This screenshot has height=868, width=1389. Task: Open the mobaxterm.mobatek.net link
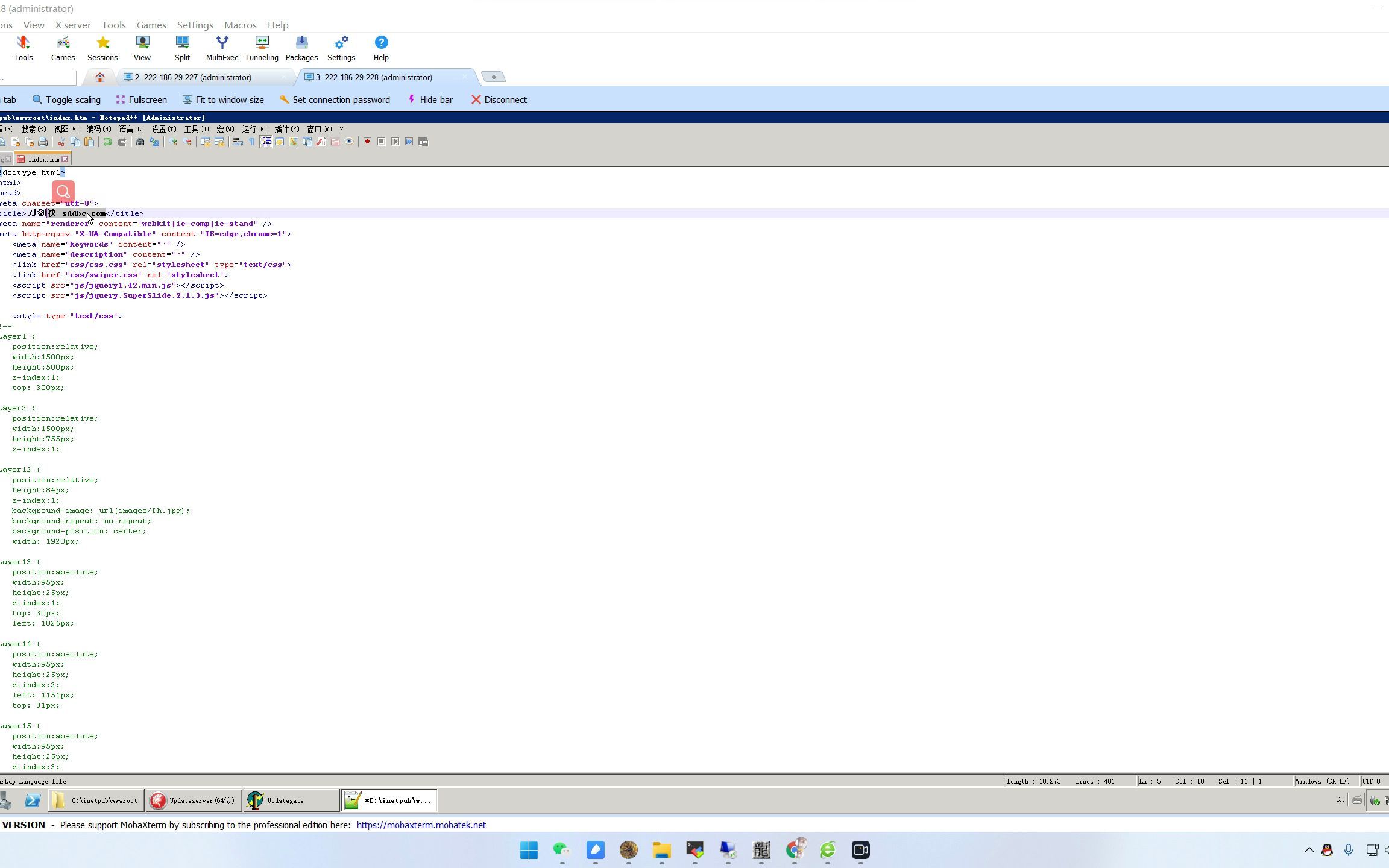pyautogui.click(x=421, y=825)
